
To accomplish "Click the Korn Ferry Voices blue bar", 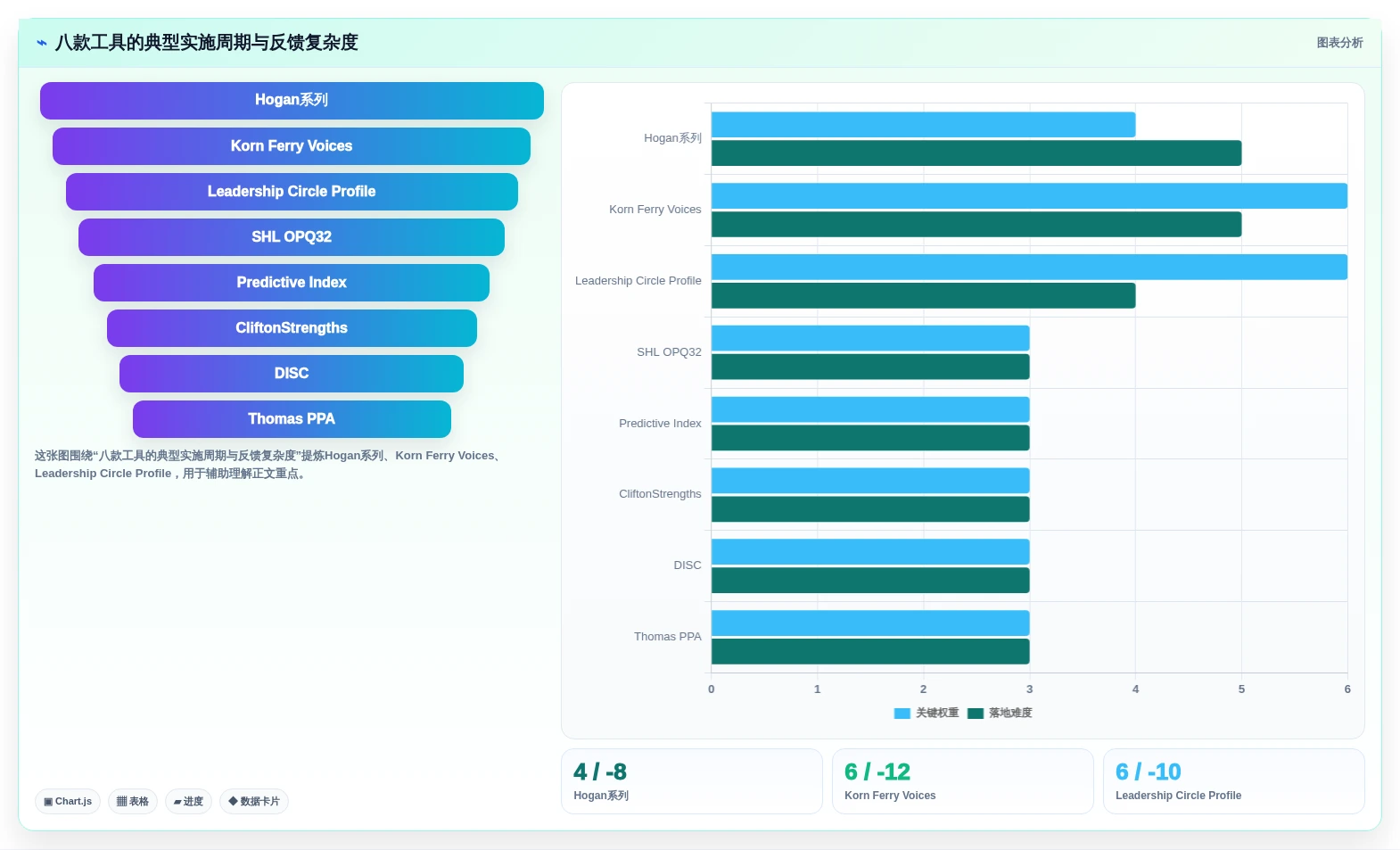I will click(1029, 196).
